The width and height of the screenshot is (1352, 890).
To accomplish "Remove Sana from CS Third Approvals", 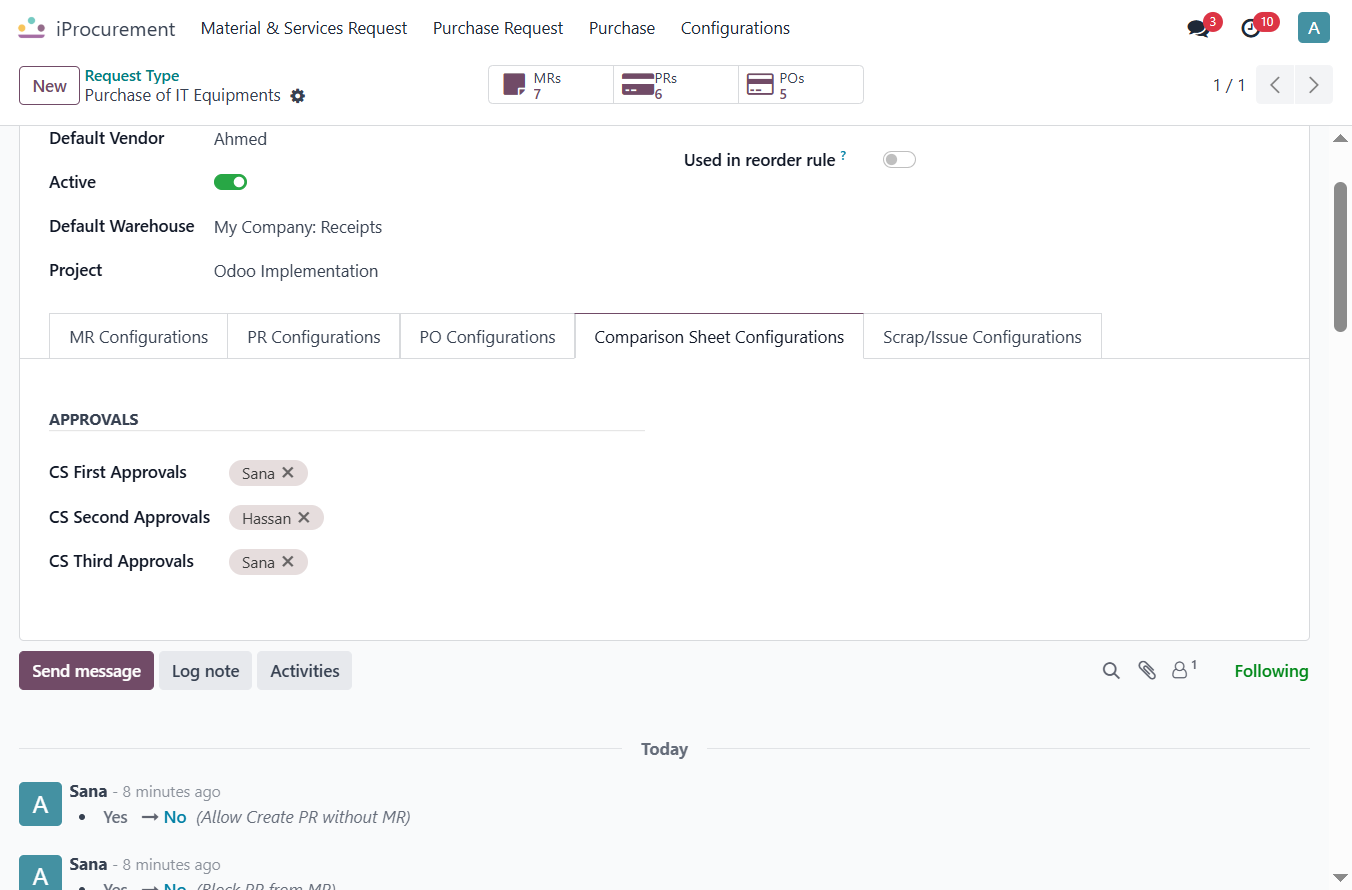I will (288, 562).
